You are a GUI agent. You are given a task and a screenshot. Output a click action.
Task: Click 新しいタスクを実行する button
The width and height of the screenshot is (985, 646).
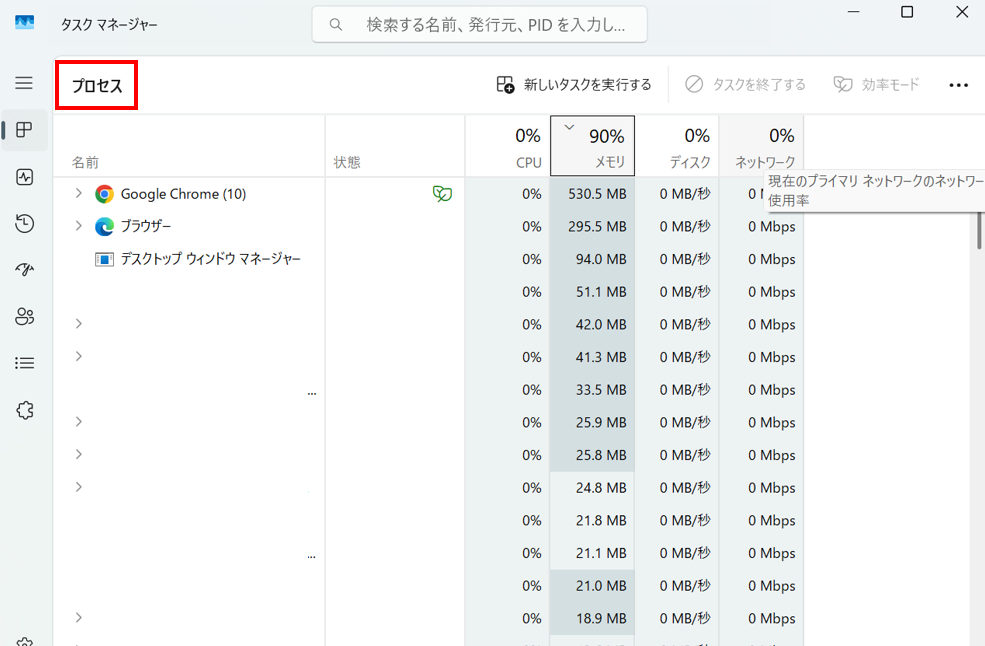coord(574,85)
